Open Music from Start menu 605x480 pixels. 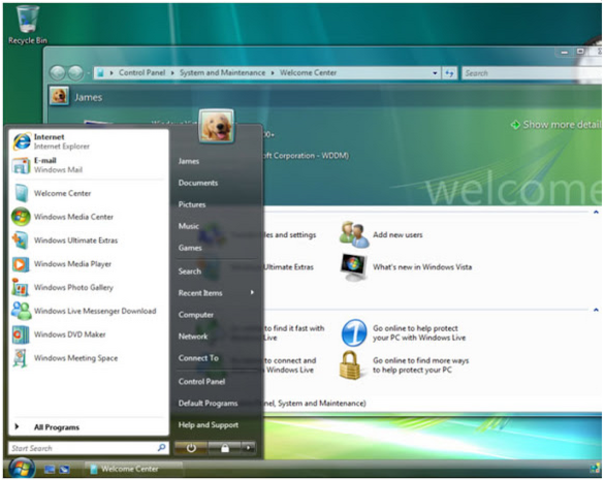pyautogui.click(x=188, y=226)
